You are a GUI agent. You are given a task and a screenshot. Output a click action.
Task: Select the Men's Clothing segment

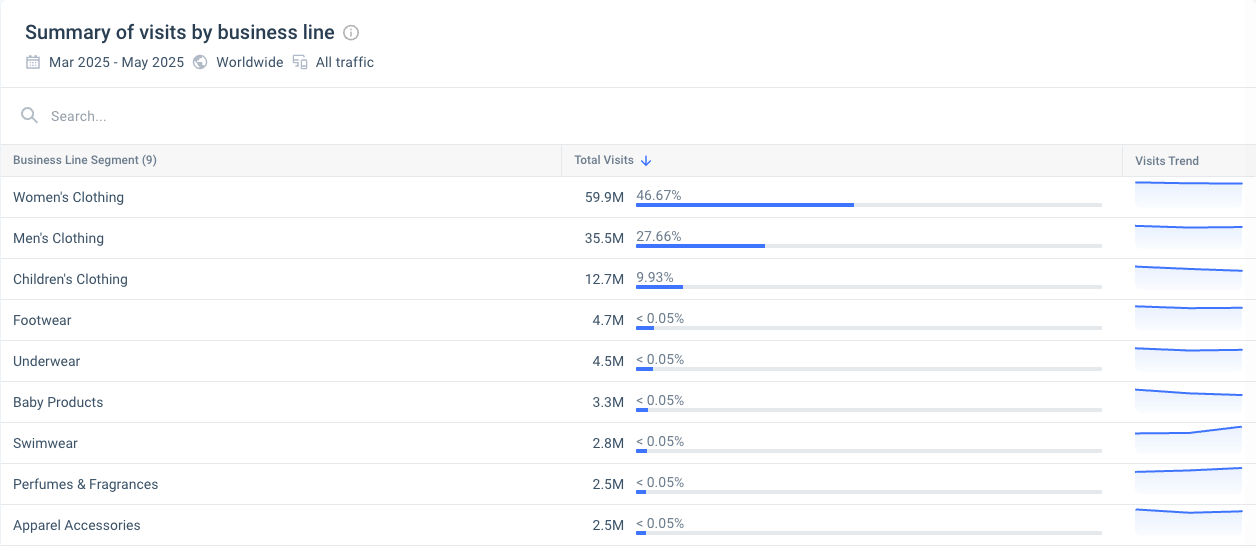click(58, 238)
